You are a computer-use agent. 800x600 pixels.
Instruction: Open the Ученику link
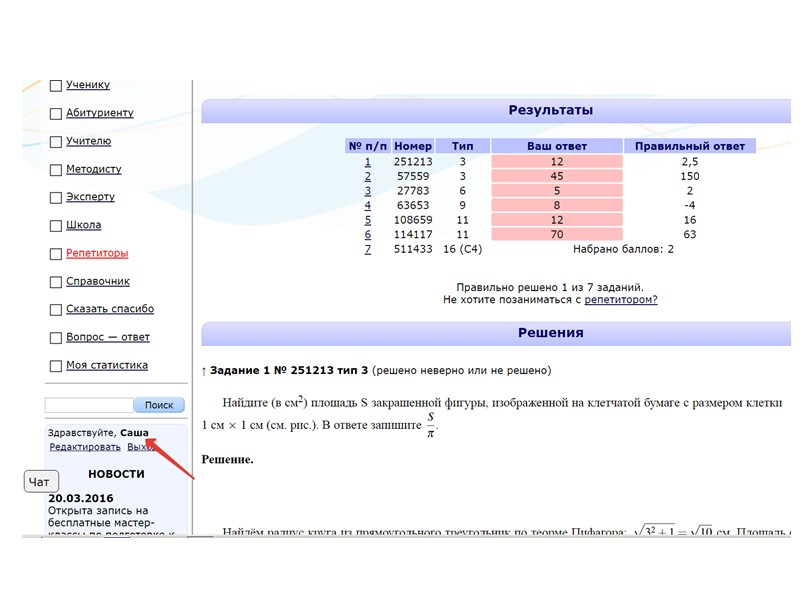[x=88, y=85]
